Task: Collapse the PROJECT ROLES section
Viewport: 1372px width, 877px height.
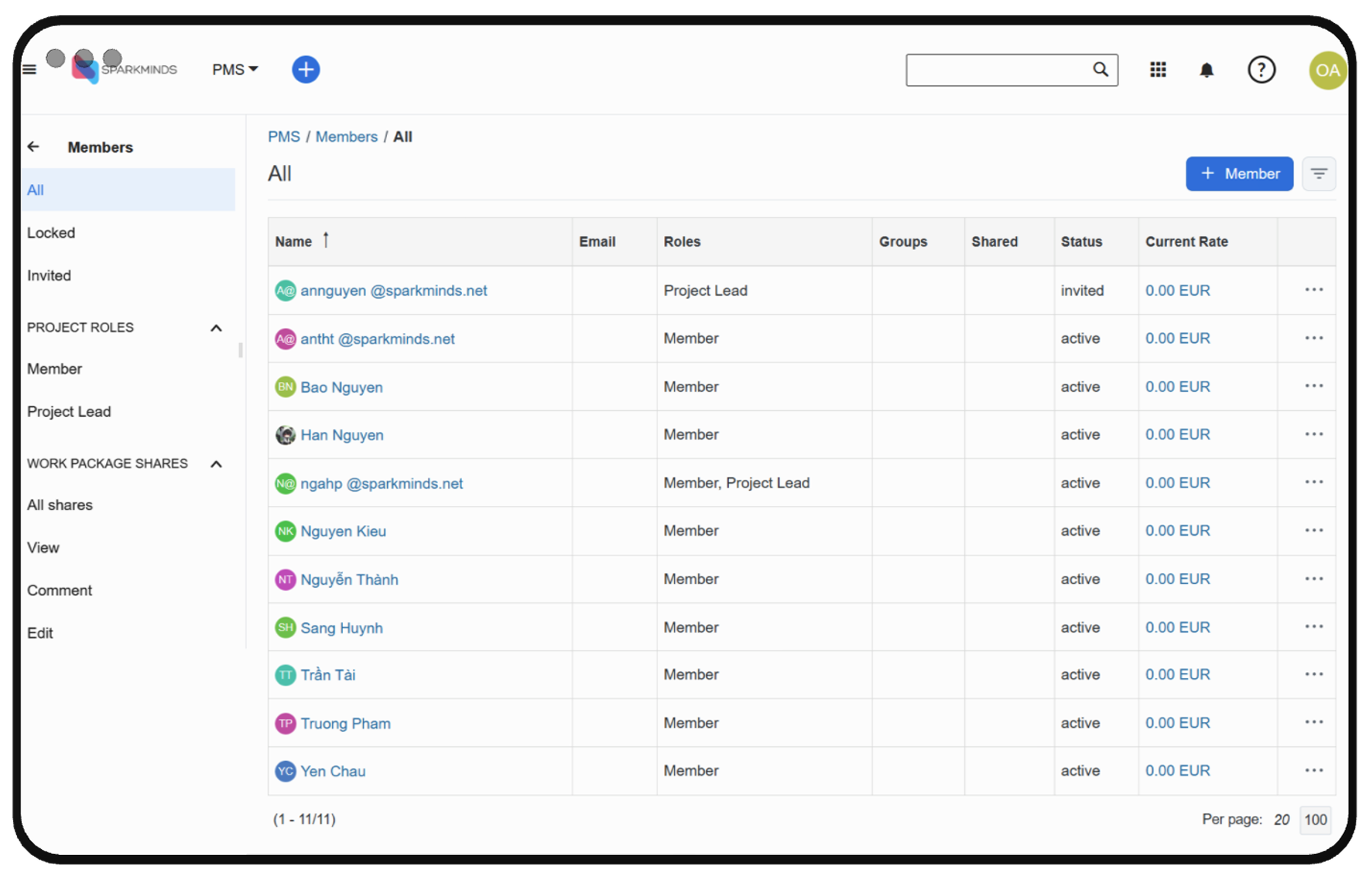Action: [x=216, y=328]
